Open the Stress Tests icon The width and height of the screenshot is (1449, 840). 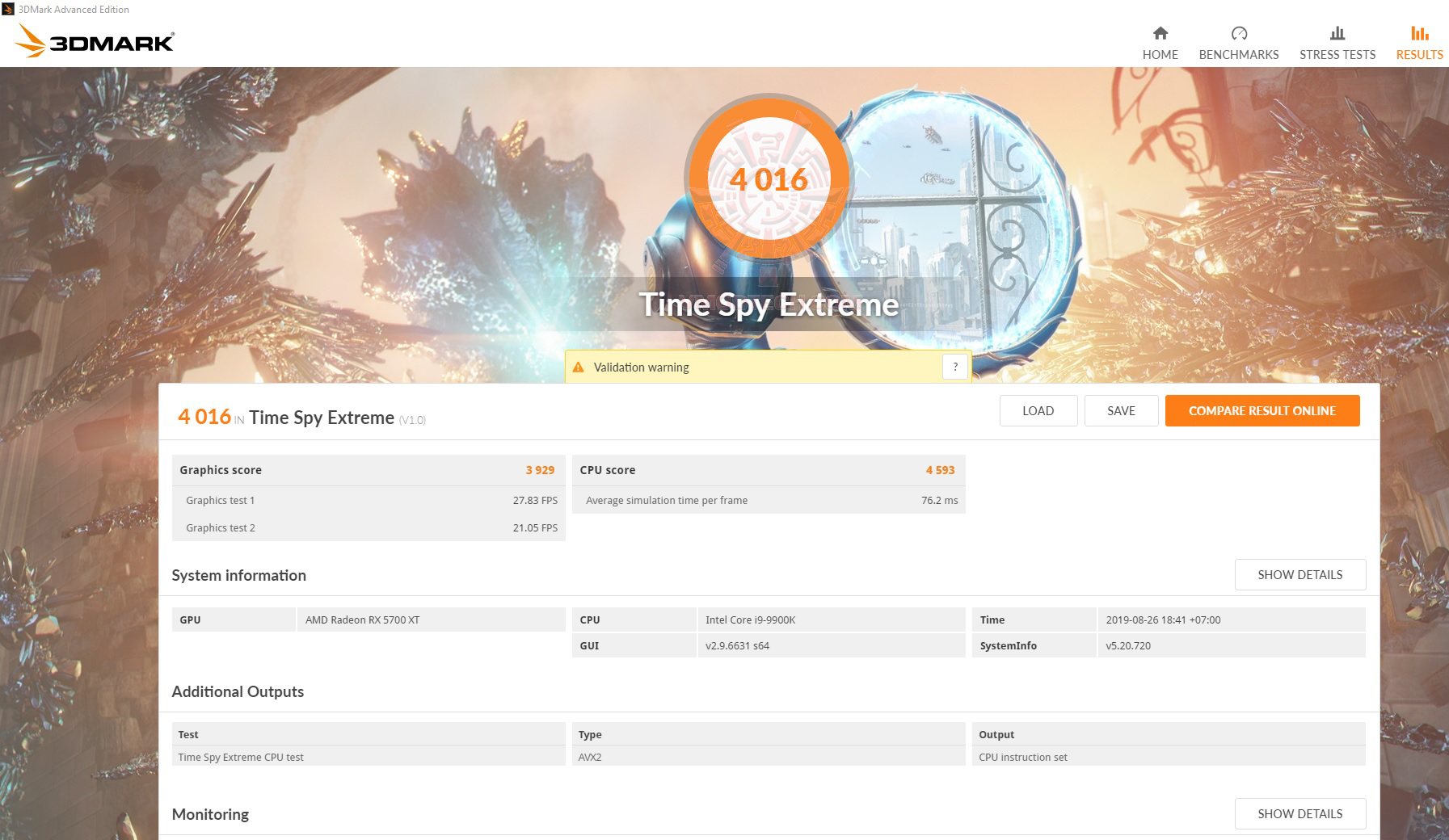click(1337, 34)
